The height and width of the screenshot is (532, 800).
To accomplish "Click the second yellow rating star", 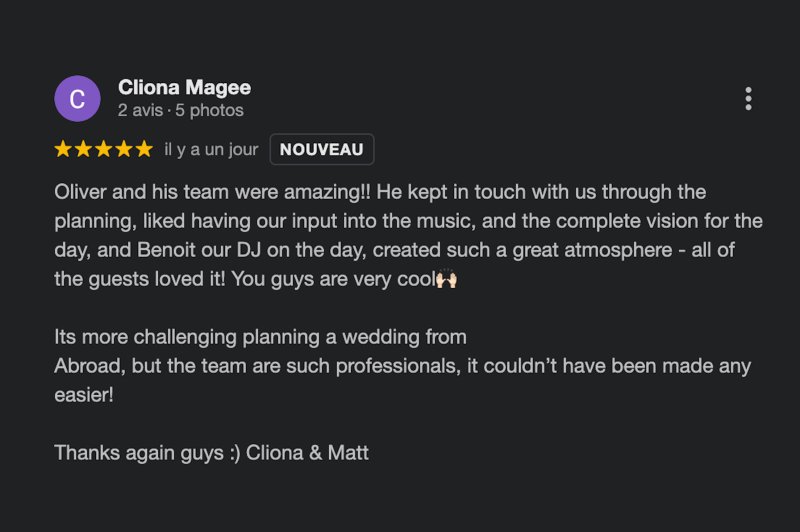I will click(x=83, y=149).
